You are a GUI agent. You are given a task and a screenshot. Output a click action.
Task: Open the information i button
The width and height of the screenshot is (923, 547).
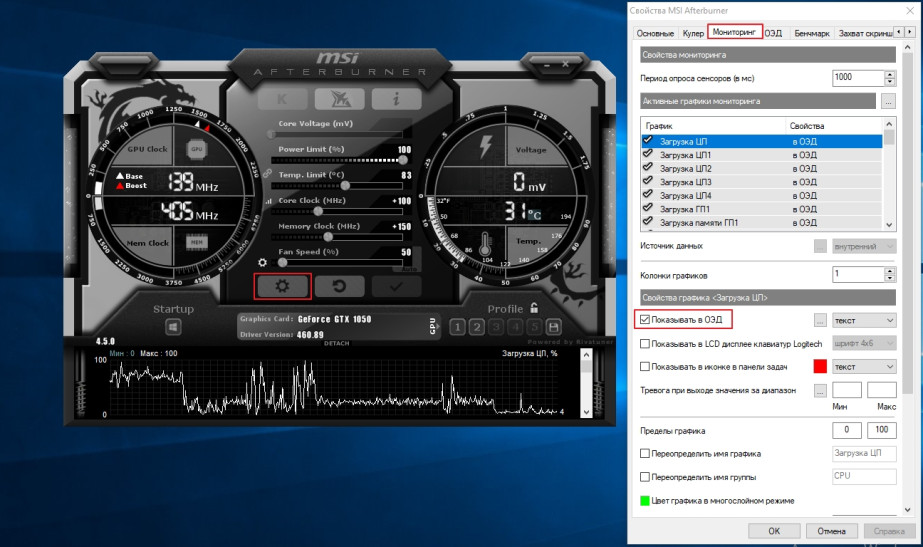click(x=396, y=99)
